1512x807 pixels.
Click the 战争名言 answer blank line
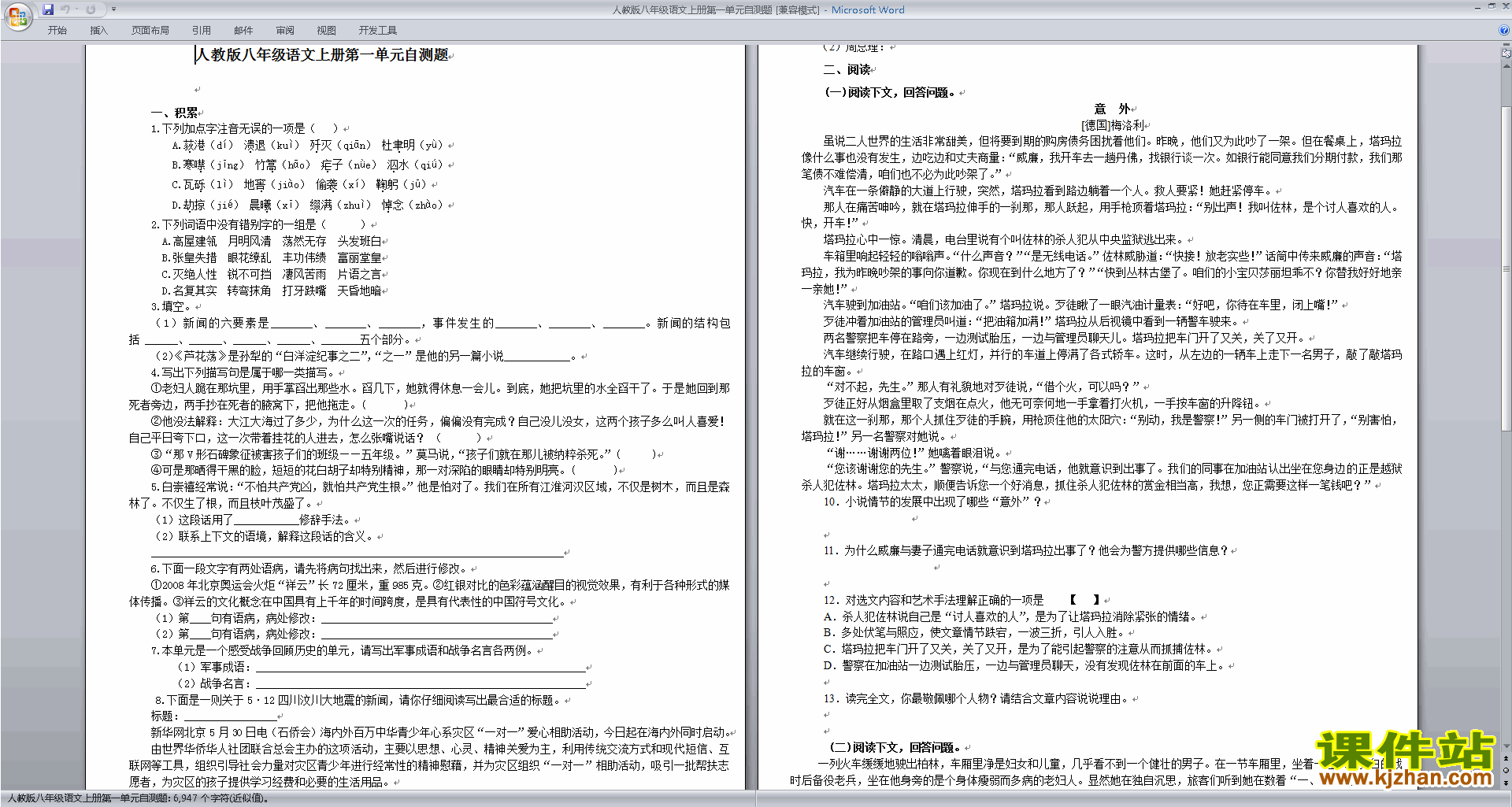tap(421, 683)
